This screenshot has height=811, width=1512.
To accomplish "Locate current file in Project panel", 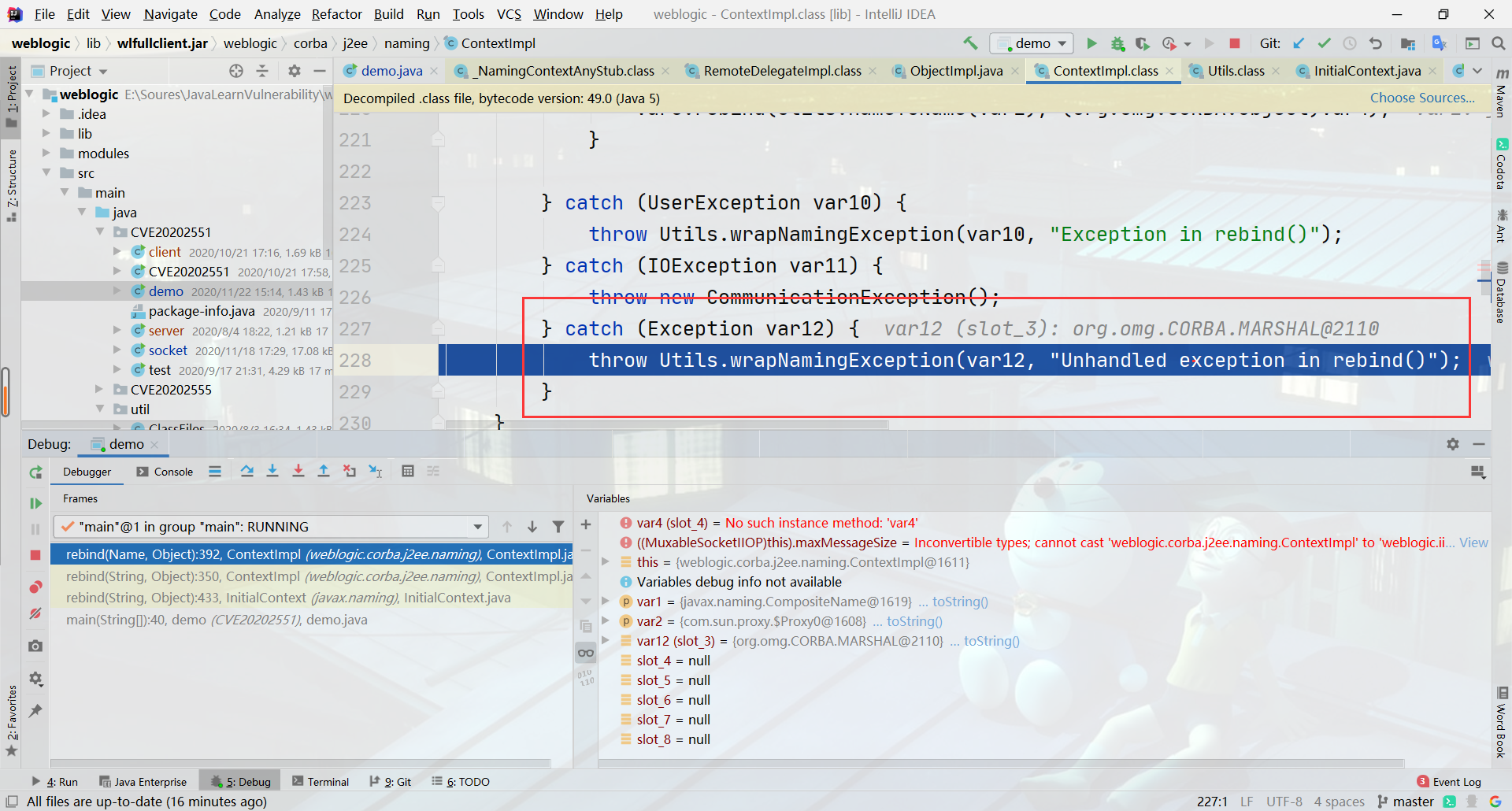I will click(235, 71).
